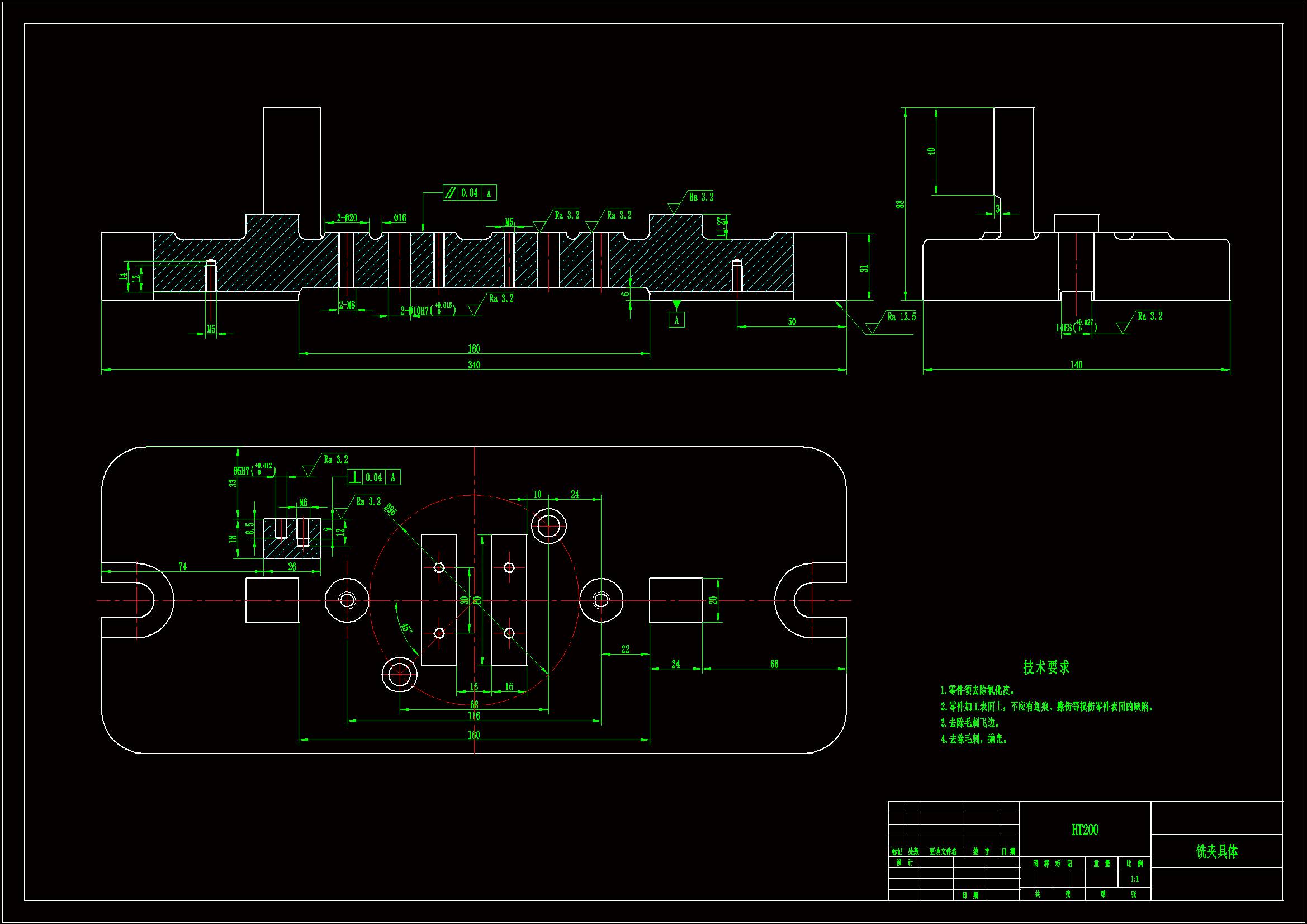Select the 340 overall length dimension
The image size is (1307, 924).
tap(473, 365)
